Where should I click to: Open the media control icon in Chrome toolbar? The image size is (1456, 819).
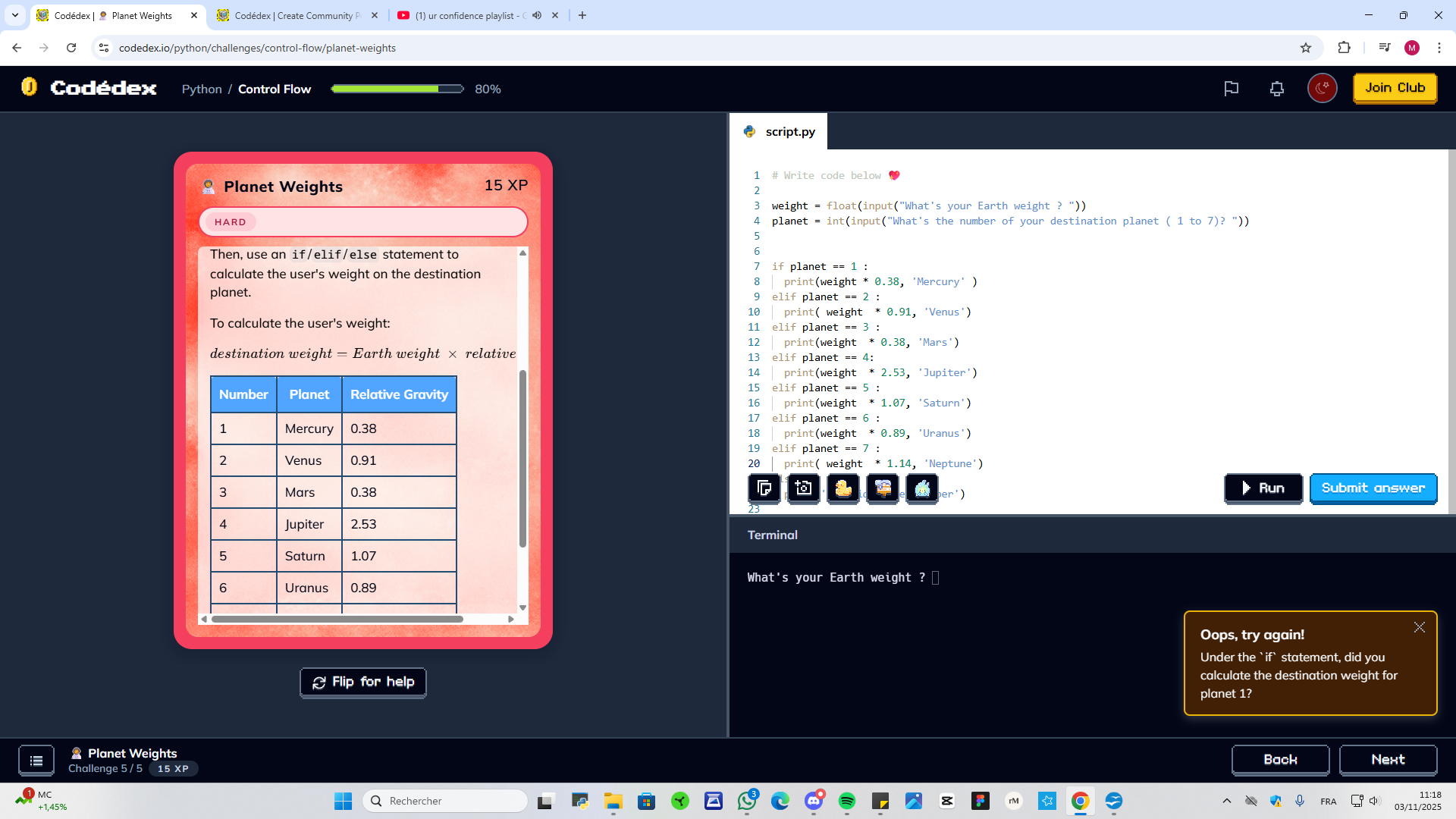click(x=1385, y=48)
